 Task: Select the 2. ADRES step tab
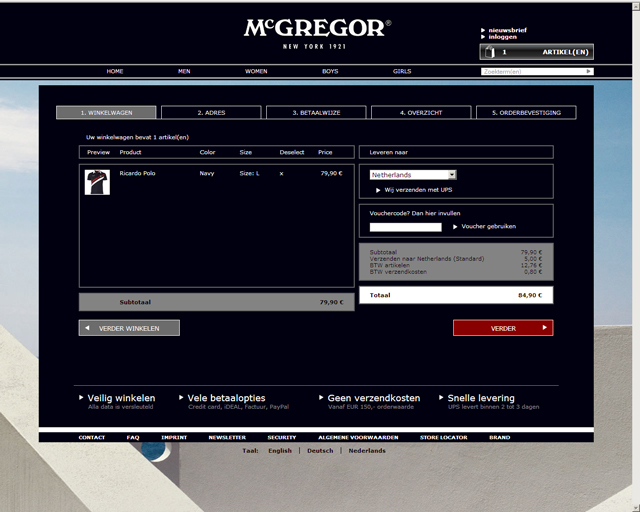[x=211, y=112]
